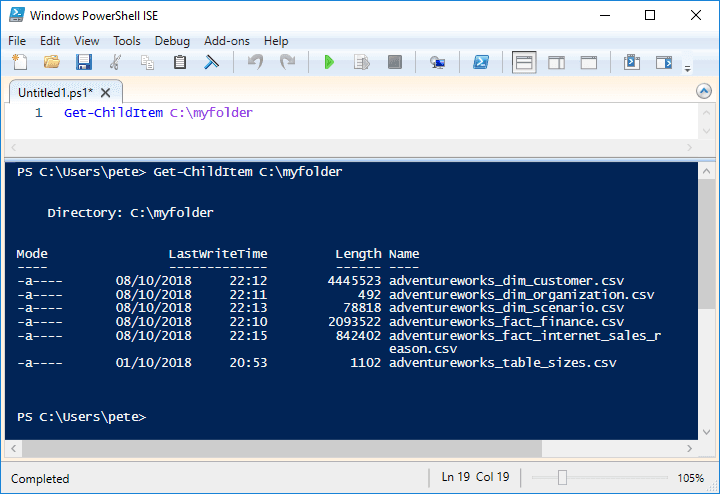Click line 1 Get-ChildItem in script editor
The height and width of the screenshot is (494, 720).
113,113
